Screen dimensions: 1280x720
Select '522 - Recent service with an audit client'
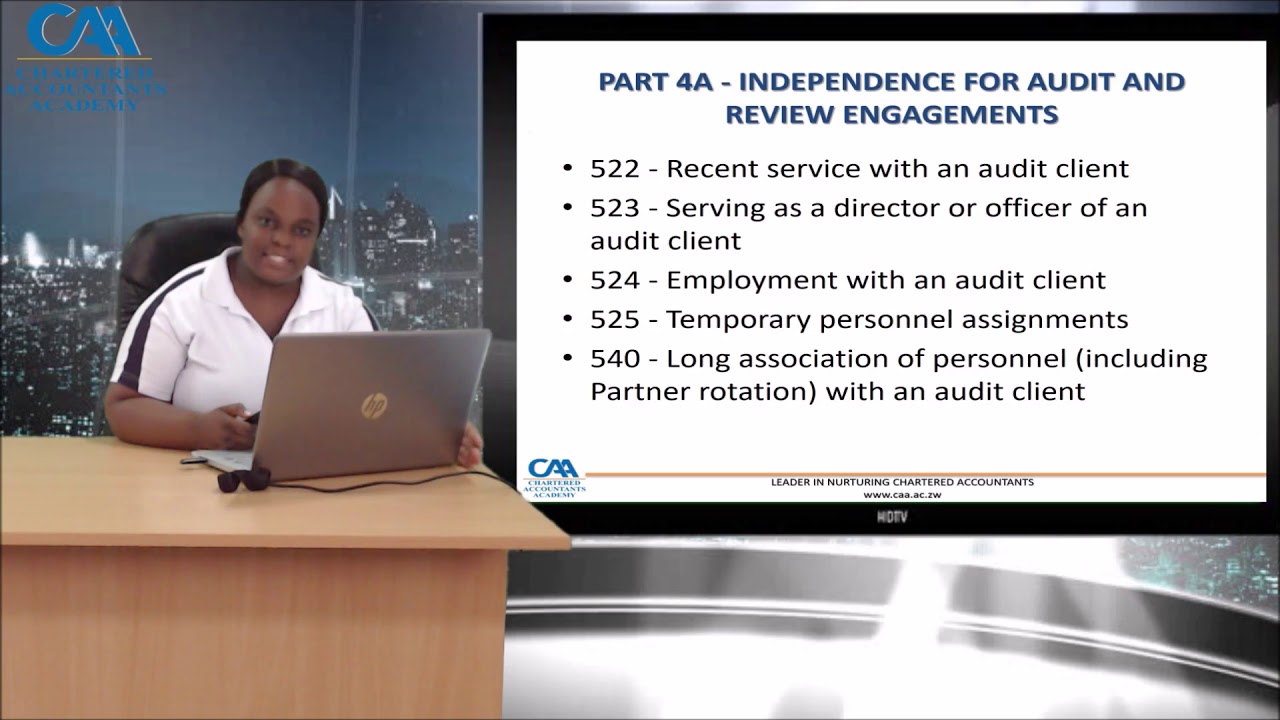859,169
